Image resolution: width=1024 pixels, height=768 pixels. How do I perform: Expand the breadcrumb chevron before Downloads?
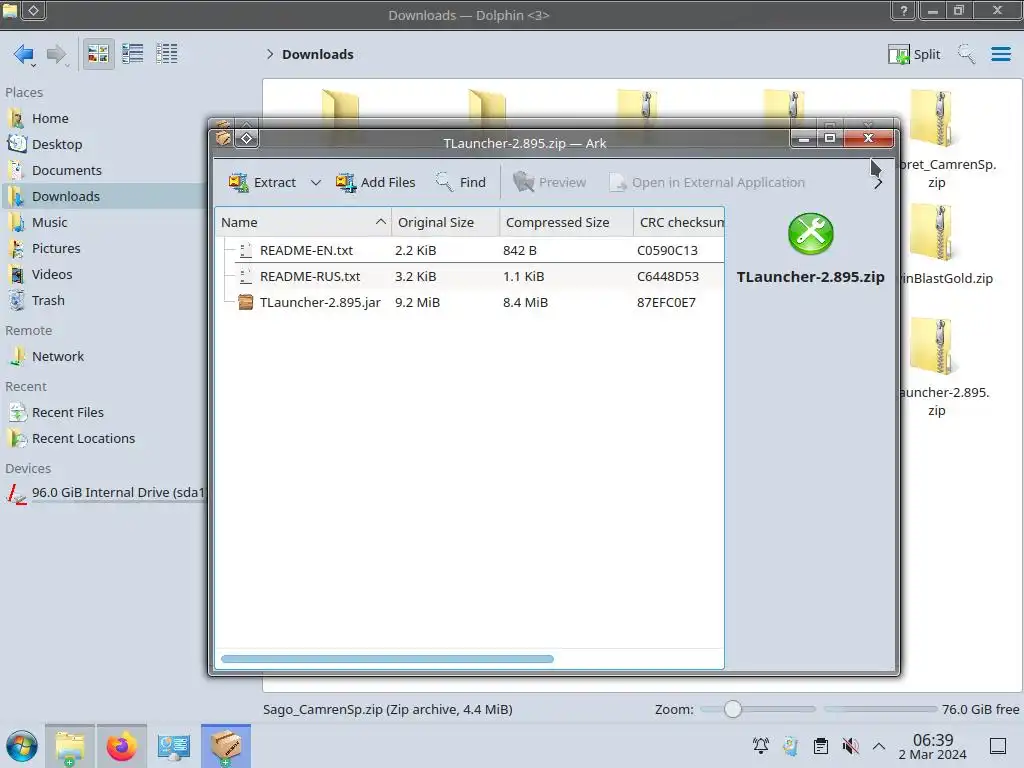pos(270,54)
